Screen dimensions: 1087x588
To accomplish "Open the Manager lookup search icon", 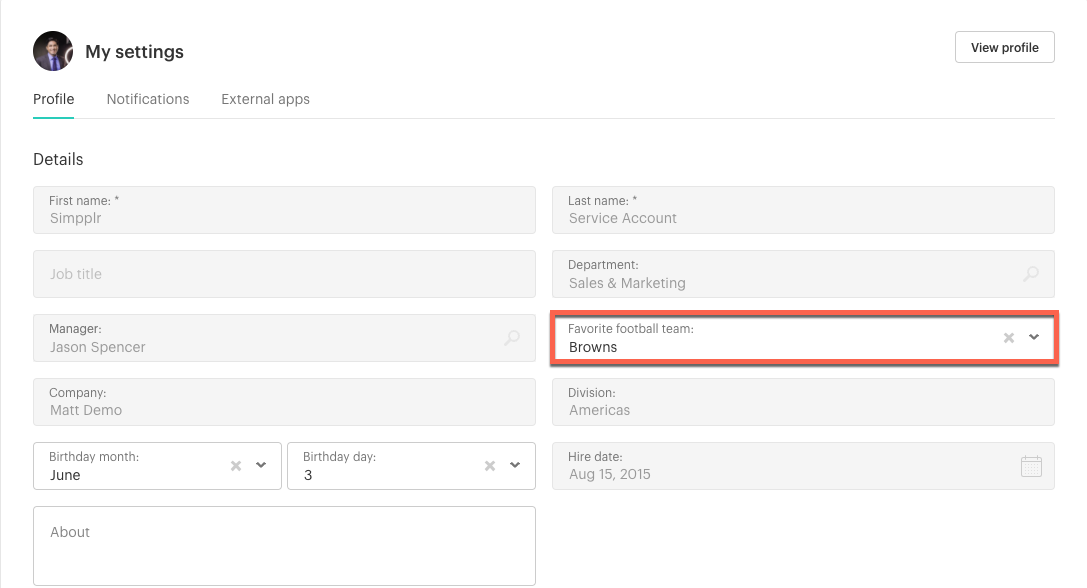I will (512, 338).
